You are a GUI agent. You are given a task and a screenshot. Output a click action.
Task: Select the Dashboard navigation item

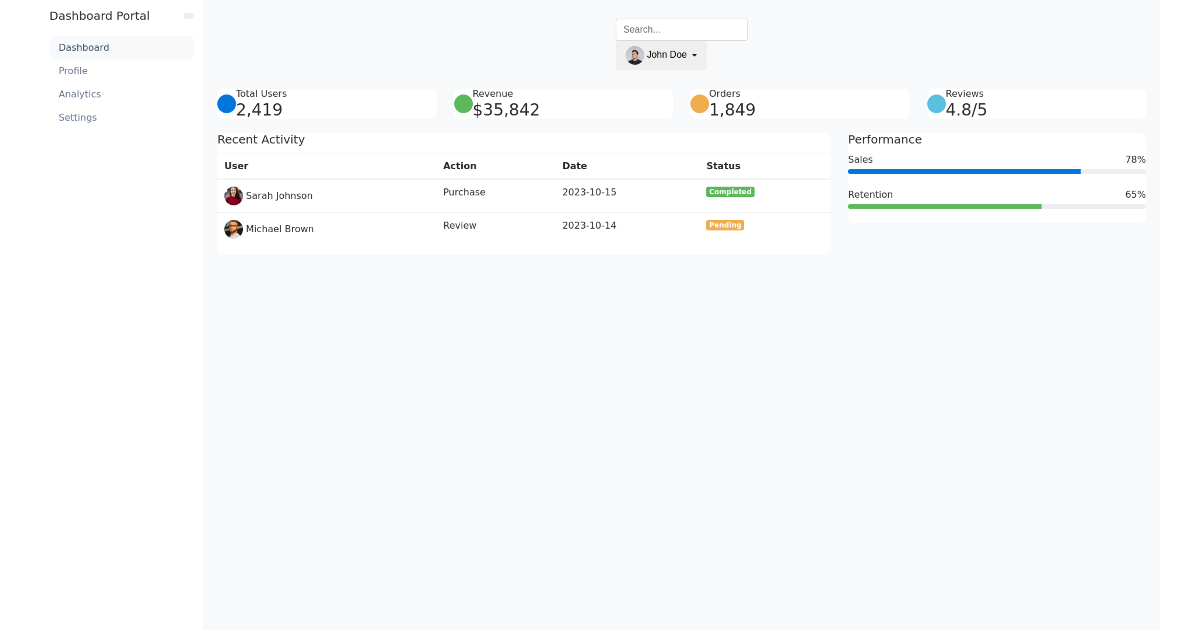click(83, 47)
